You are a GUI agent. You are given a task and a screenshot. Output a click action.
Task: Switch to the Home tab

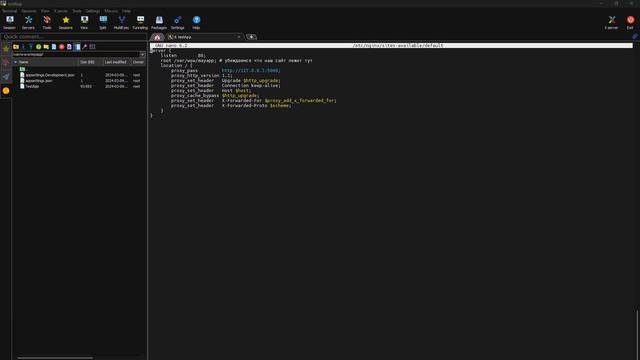click(157, 37)
